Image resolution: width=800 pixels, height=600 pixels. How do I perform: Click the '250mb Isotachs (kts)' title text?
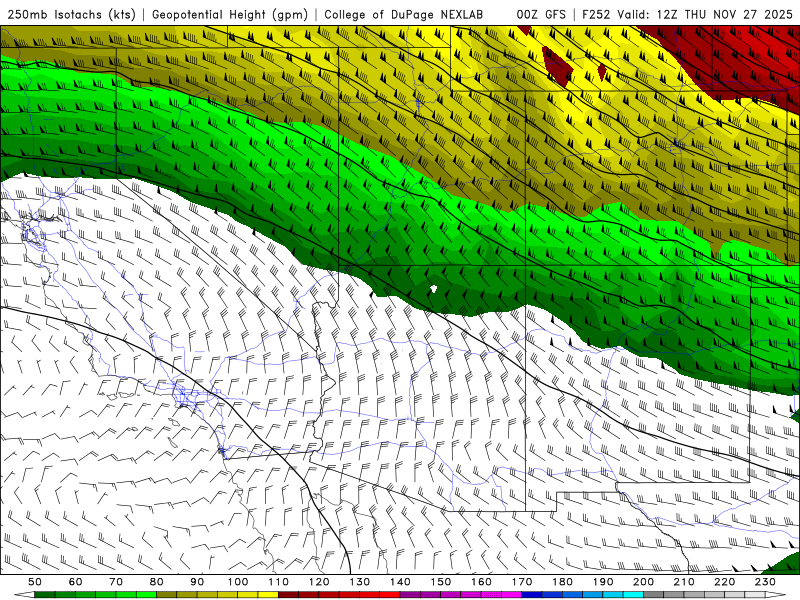click(72, 14)
